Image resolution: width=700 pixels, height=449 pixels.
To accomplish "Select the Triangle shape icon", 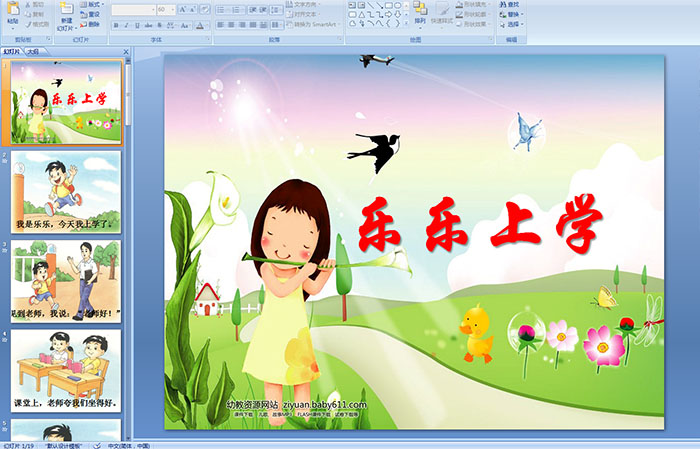I will (x=362, y=14).
